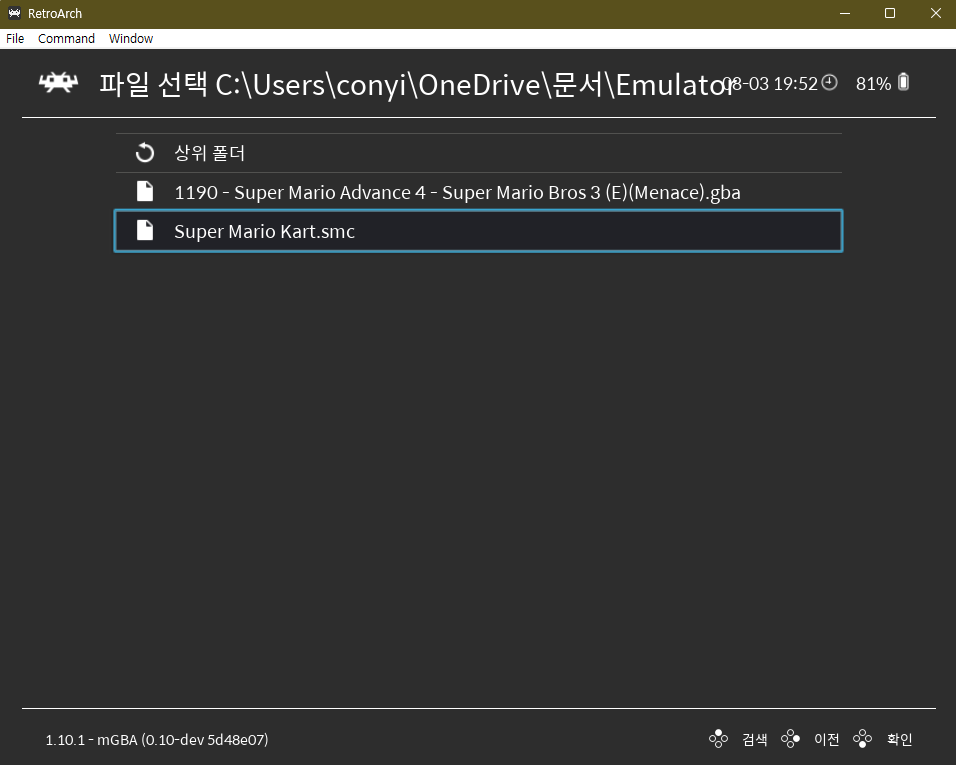The height and width of the screenshot is (765, 956).
Task: Click the RetroArch invader logo in header
Action: click(x=59, y=83)
